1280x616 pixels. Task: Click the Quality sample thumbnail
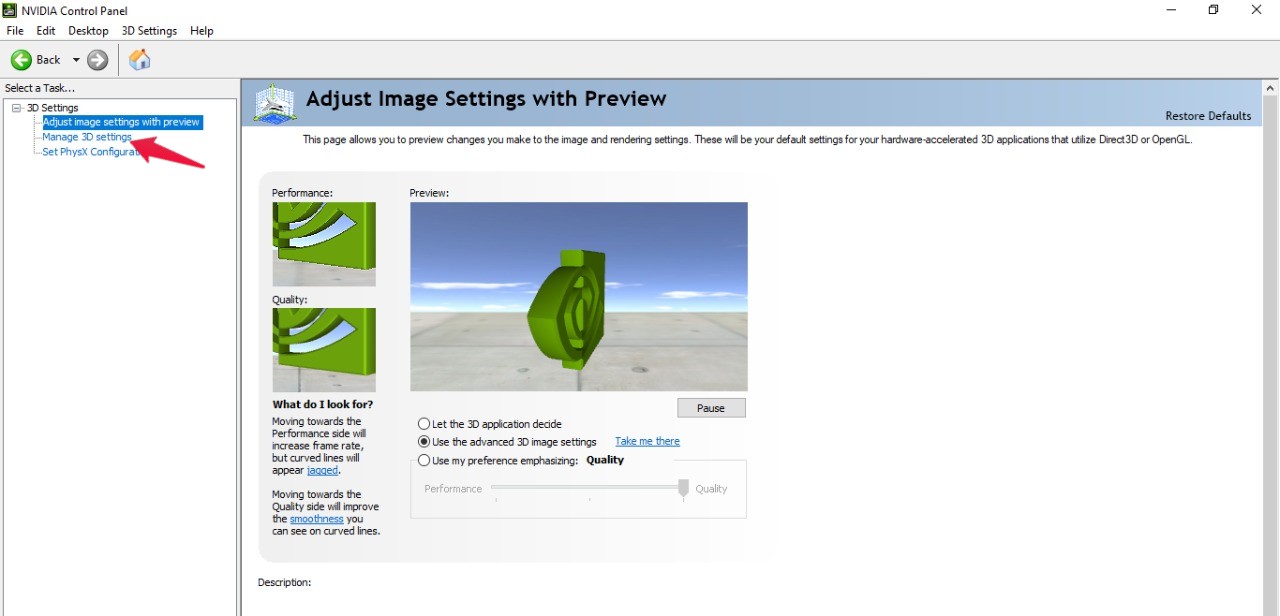pyautogui.click(x=324, y=350)
